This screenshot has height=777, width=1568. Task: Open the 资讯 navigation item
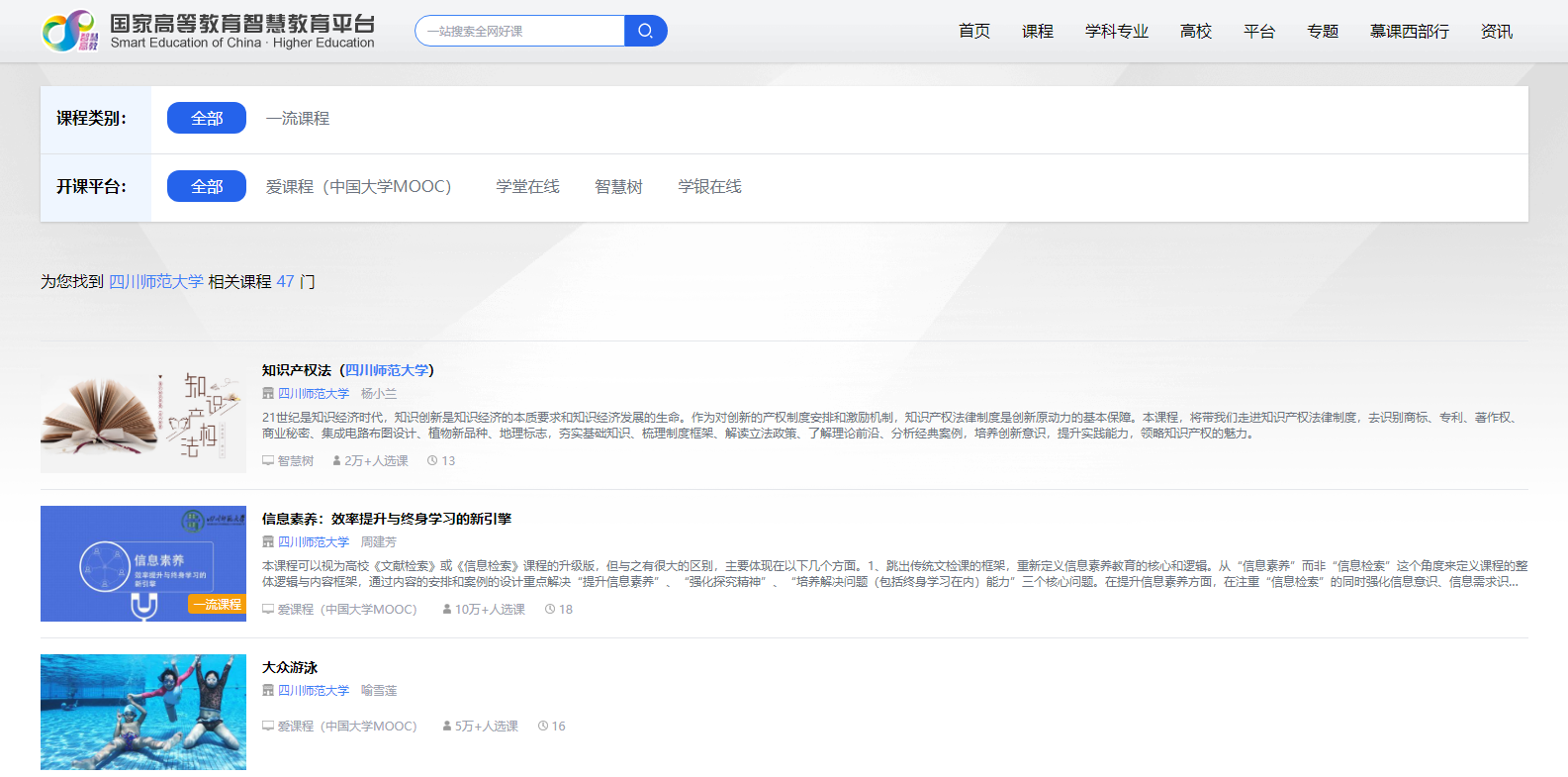click(x=1497, y=32)
